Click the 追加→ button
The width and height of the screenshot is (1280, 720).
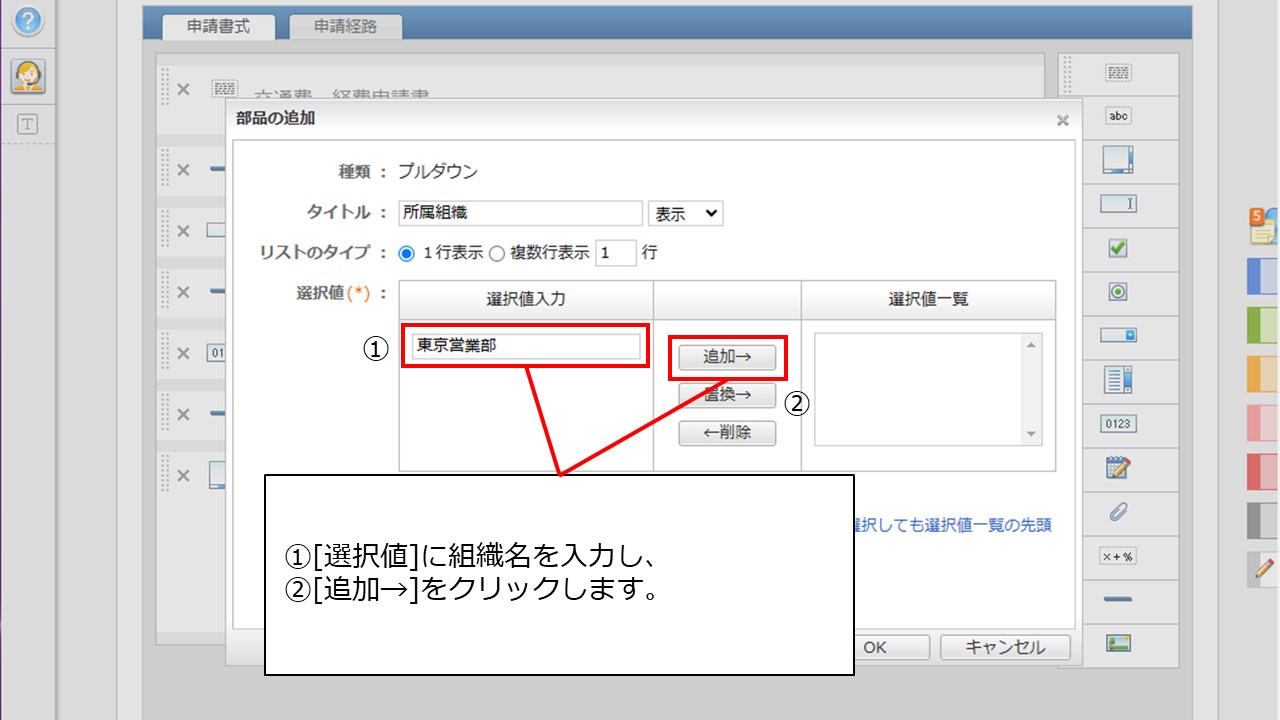pos(727,357)
